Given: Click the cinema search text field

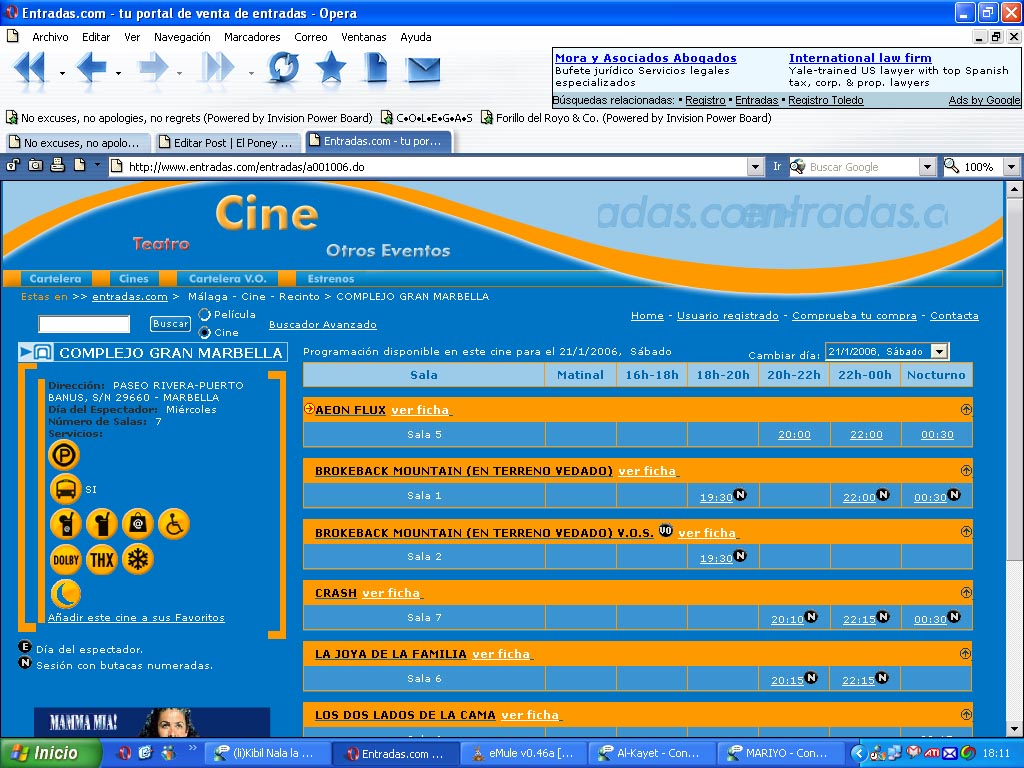Looking at the screenshot, I should (x=84, y=324).
